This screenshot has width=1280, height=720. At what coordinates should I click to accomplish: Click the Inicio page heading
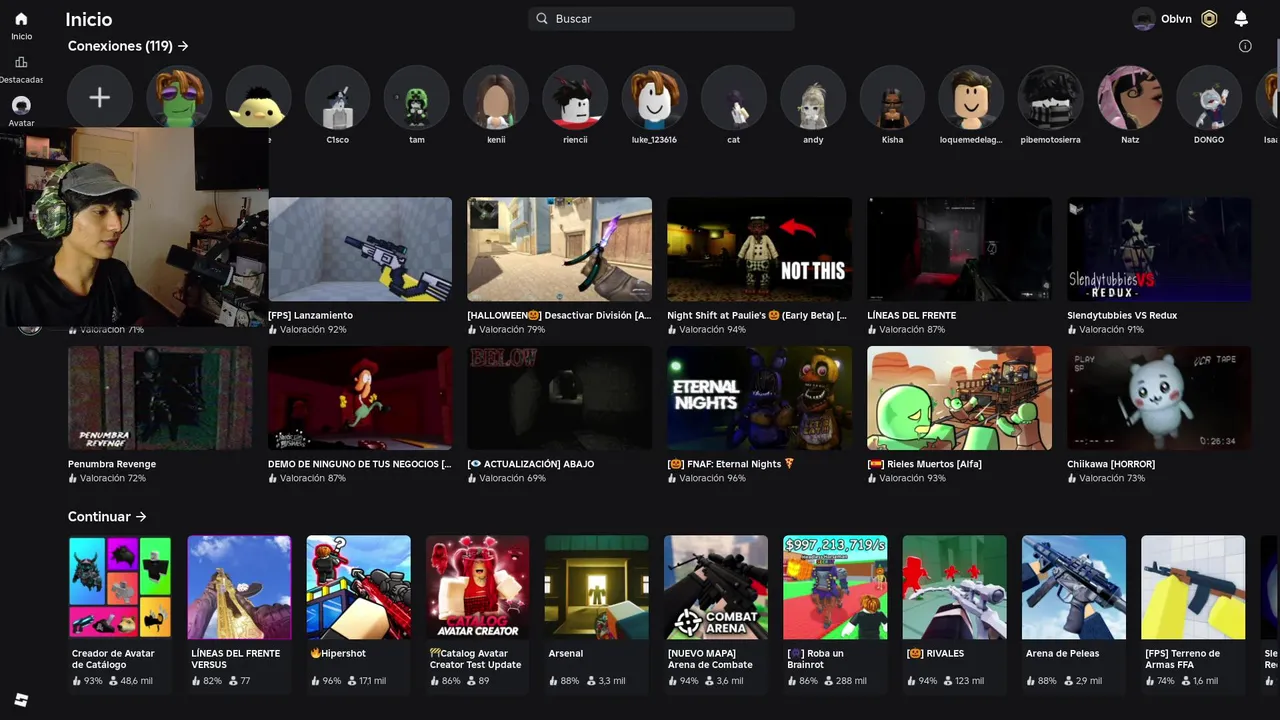point(89,19)
